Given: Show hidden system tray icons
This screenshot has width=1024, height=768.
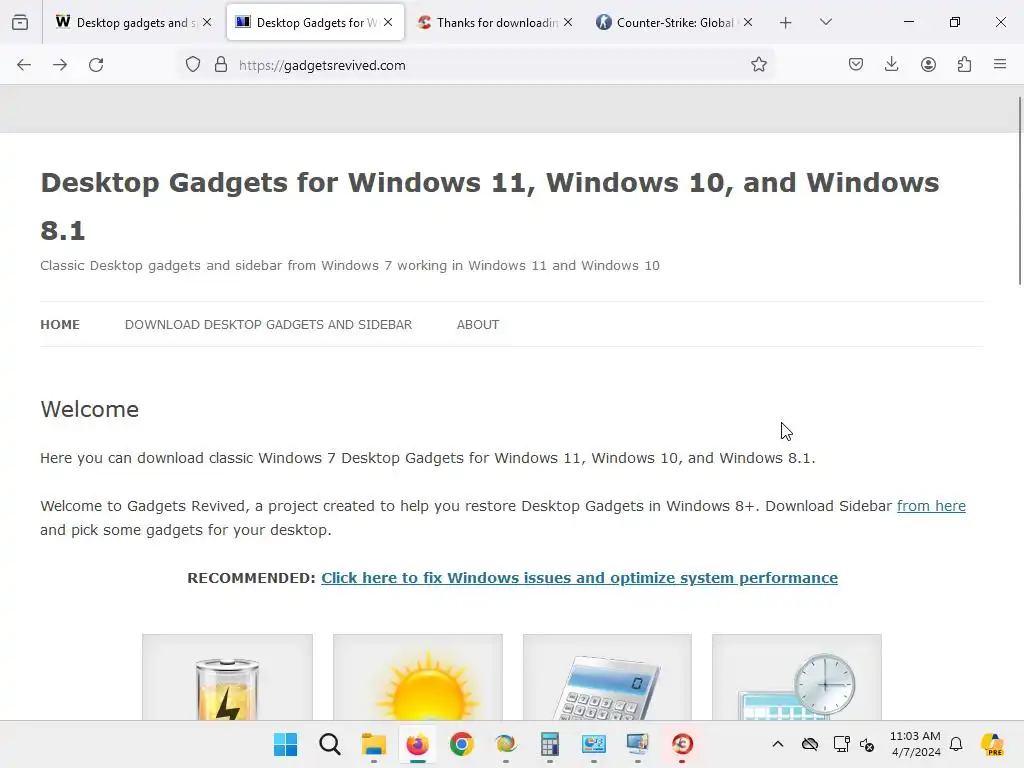Looking at the screenshot, I should (778, 744).
